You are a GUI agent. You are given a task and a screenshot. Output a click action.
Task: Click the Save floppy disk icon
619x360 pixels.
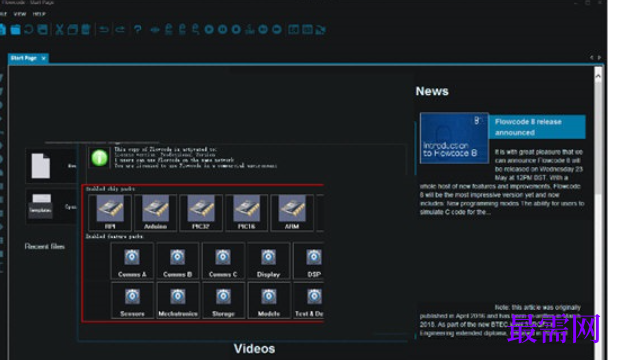[43, 30]
